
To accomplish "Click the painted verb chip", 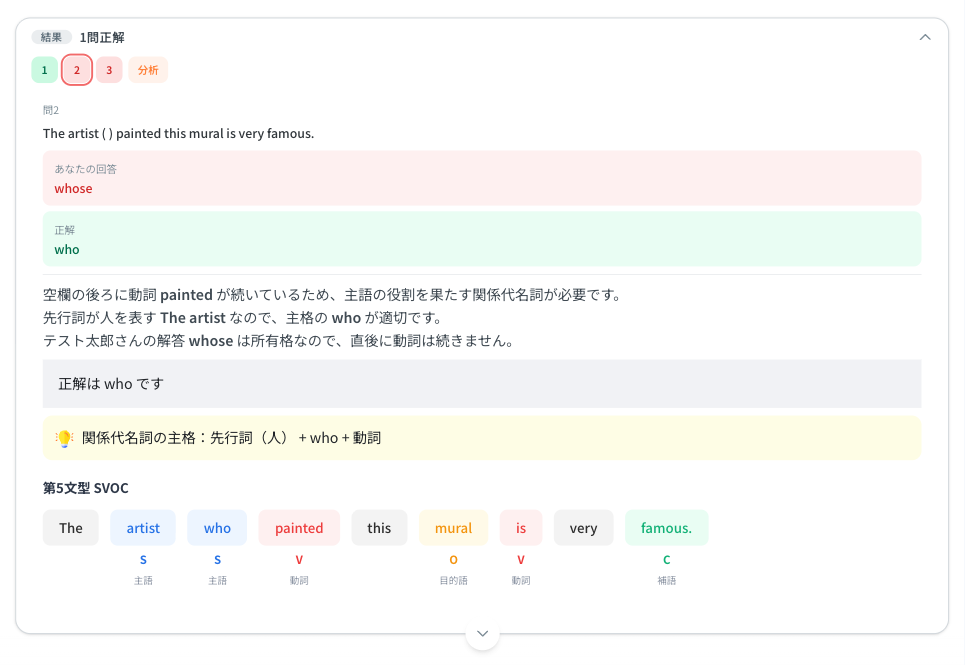I will (x=299, y=527).
